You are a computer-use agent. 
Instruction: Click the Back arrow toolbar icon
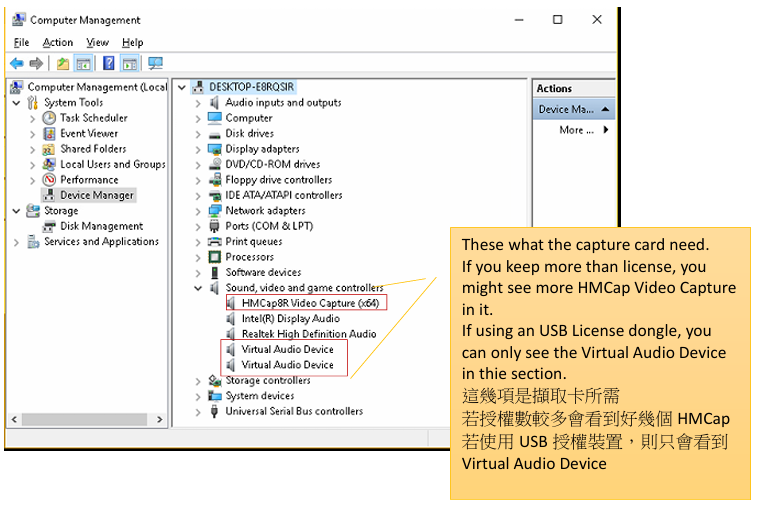(17, 63)
